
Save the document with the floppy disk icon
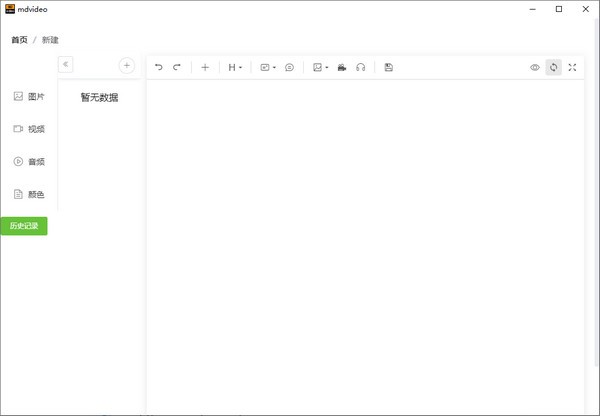388,67
